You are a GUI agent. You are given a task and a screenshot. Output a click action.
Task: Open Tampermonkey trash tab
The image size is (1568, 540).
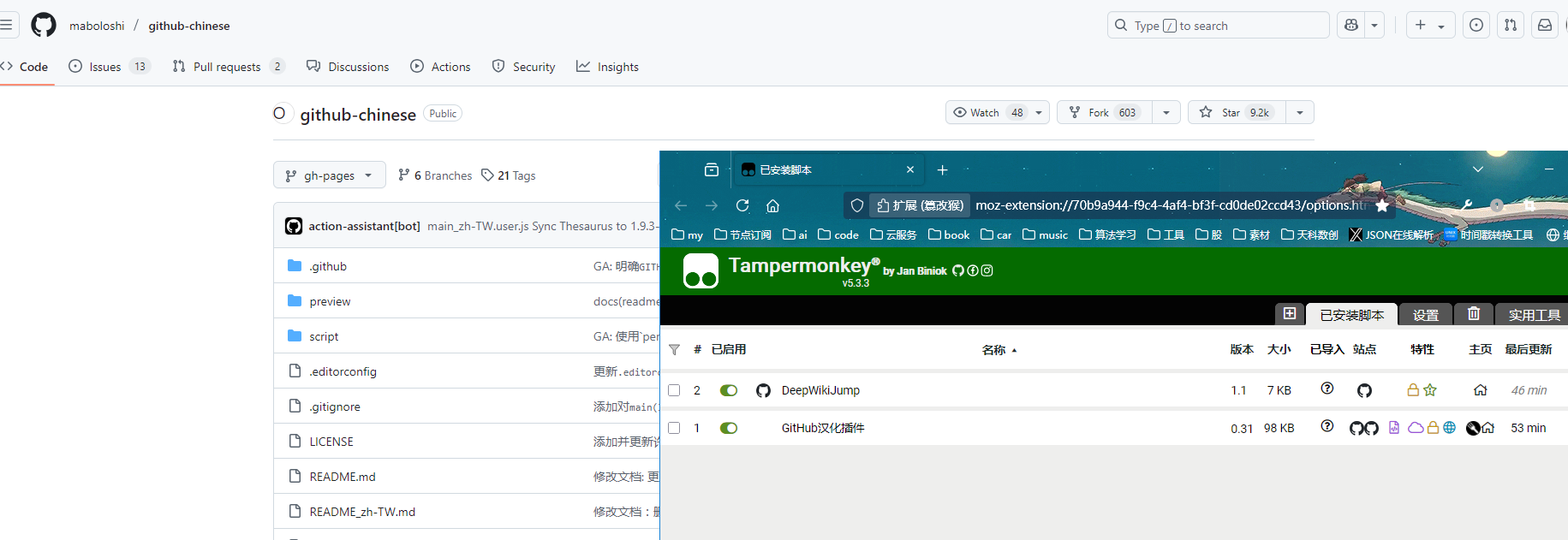1474,314
